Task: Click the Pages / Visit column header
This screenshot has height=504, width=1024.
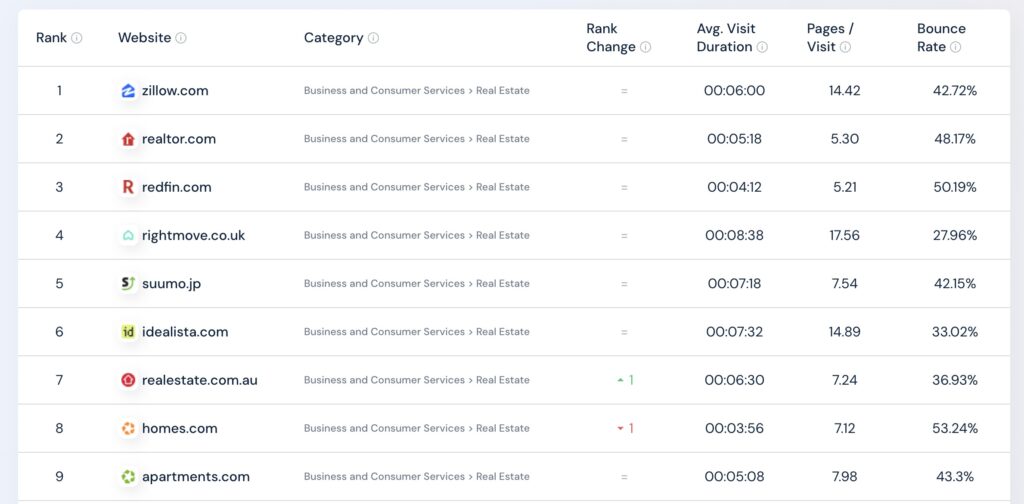Action: tap(829, 37)
